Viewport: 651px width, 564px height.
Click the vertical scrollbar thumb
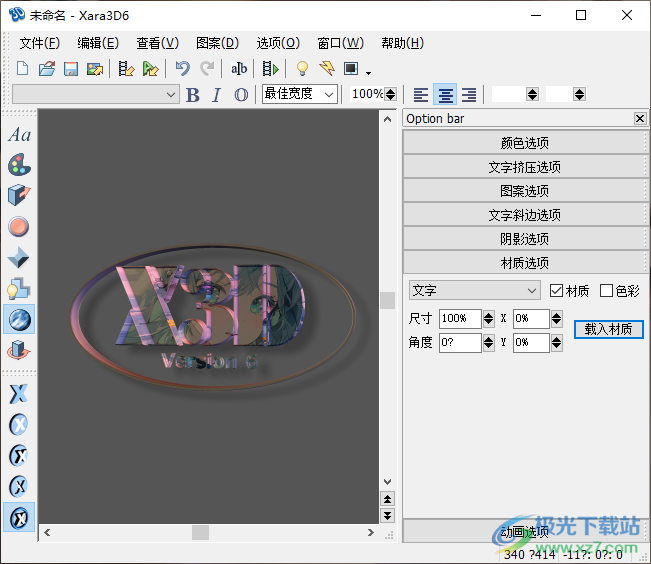pyautogui.click(x=387, y=300)
